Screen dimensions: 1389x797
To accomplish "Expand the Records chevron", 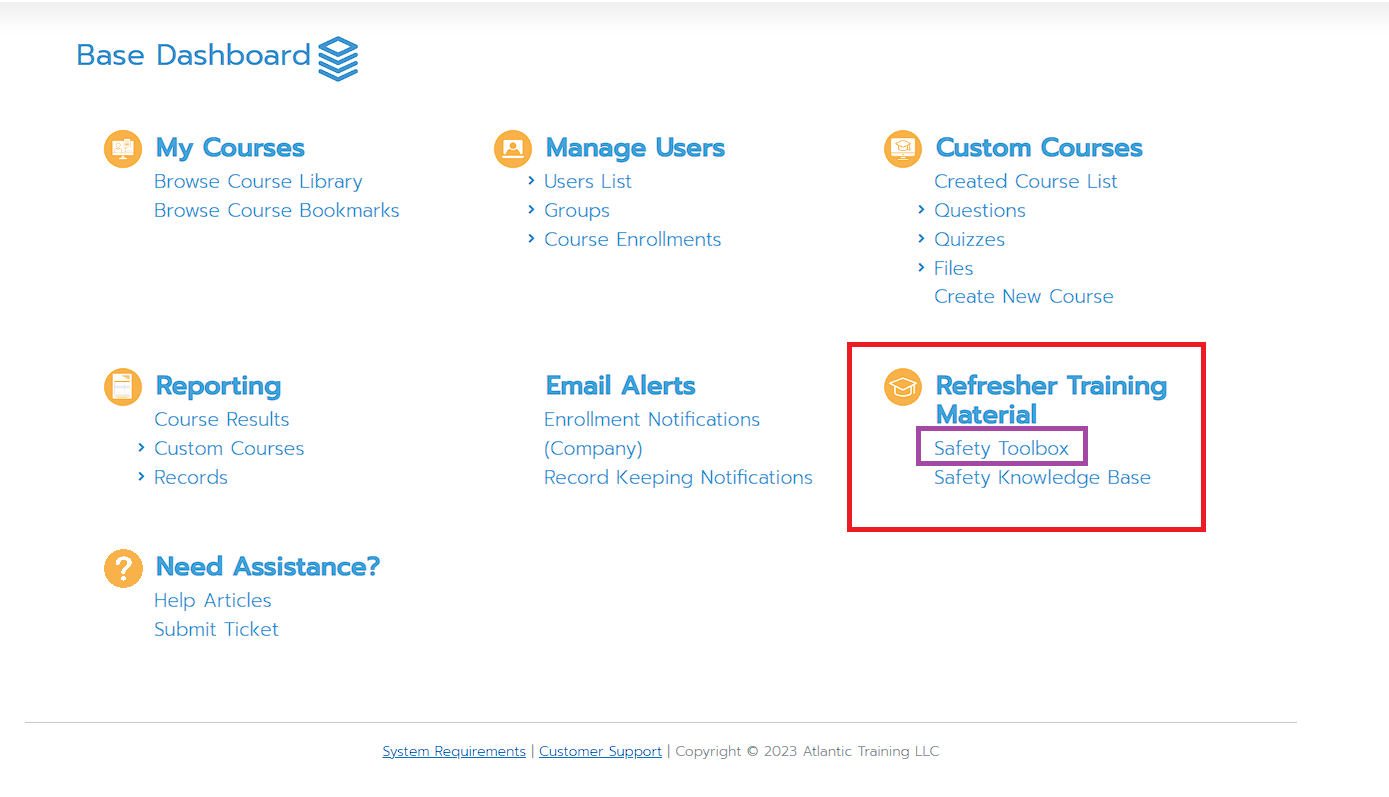I will 141,477.
